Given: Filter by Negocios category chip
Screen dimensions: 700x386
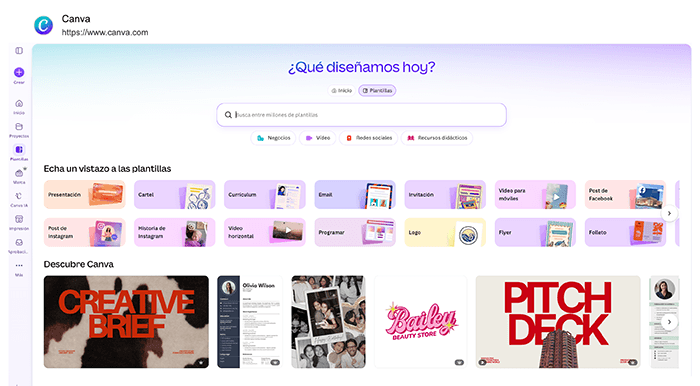Looking at the screenshot, I should [273, 138].
